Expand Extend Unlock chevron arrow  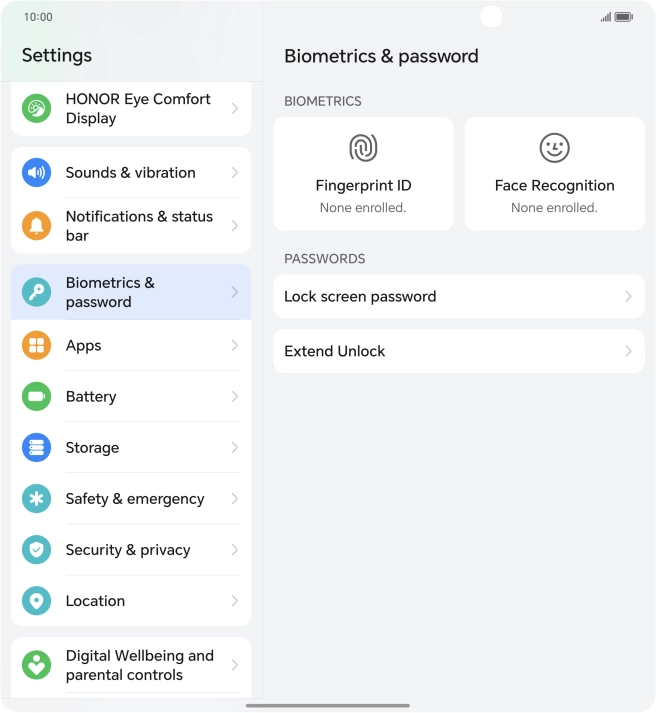(628, 351)
